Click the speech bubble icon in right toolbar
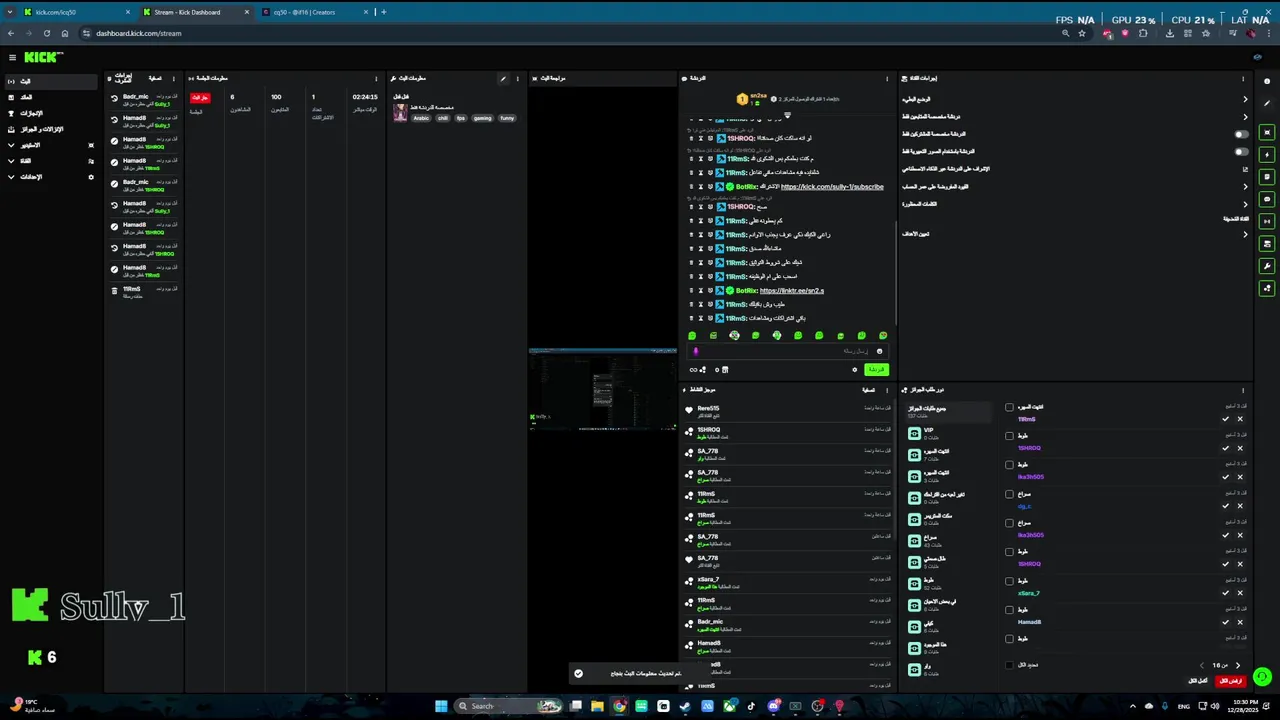Image resolution: width=1280 pixels, height=720 pixels. (1267, 199)
